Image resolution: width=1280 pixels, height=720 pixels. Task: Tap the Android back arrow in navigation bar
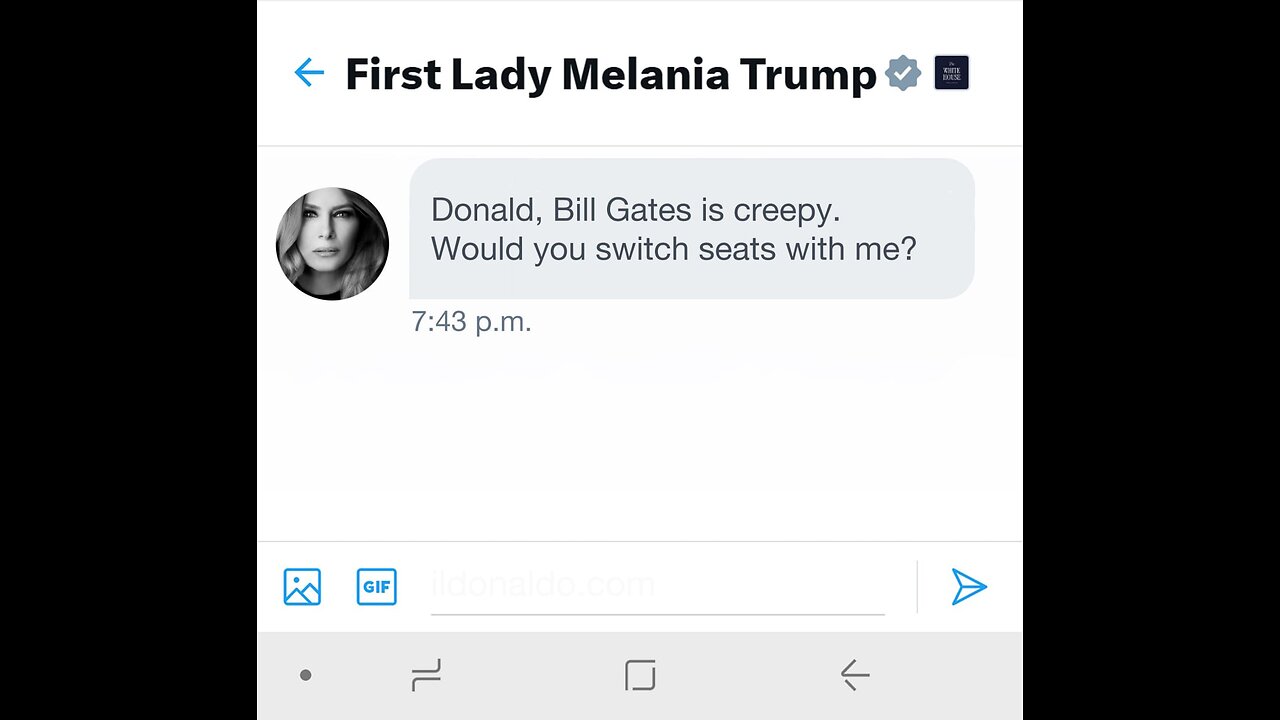click(x=854, y=676)
